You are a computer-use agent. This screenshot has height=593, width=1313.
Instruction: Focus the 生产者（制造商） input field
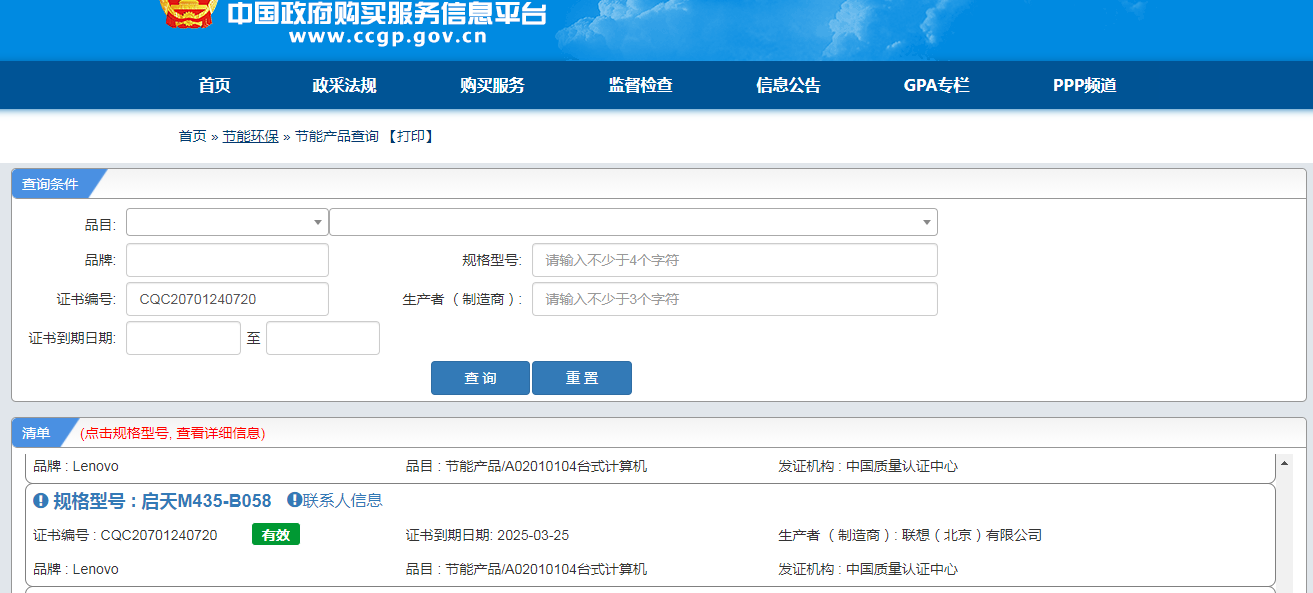(735, 299)
